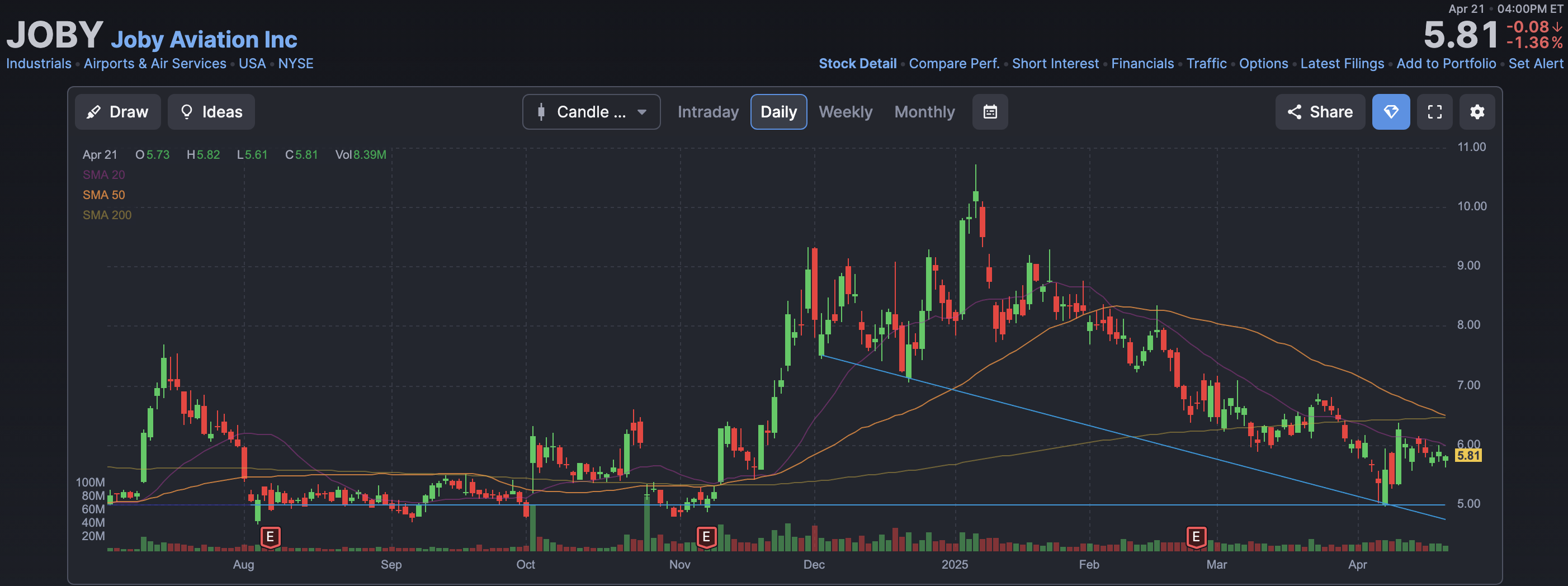This screenshot has height=586, width=1568.
Task: Click the November earnings E marker
Action: 706,537
